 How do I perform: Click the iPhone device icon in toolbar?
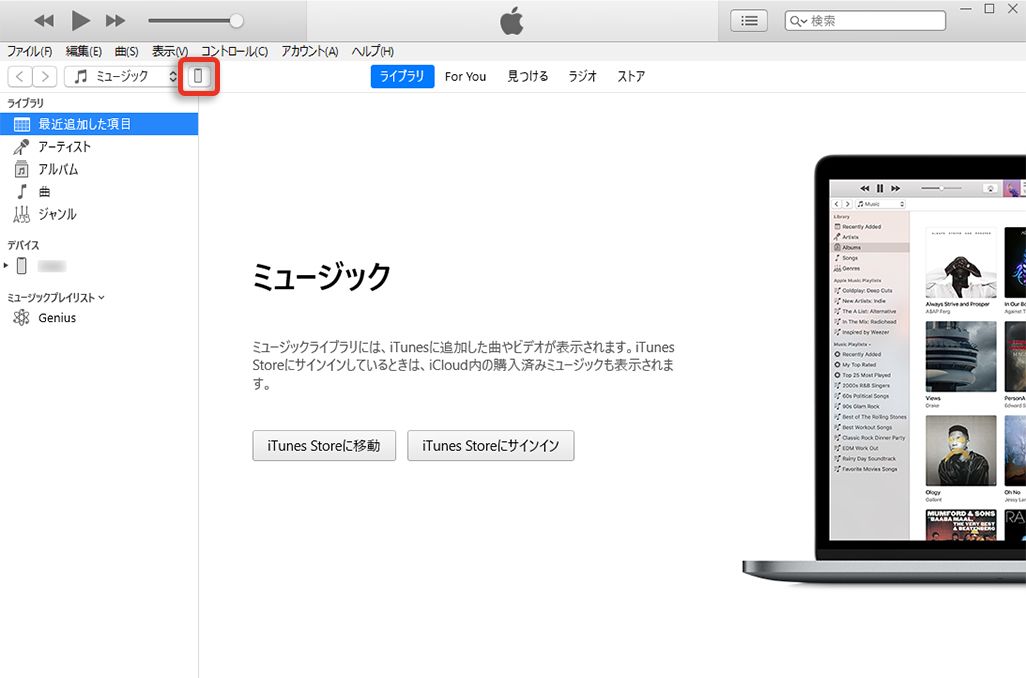198,77
